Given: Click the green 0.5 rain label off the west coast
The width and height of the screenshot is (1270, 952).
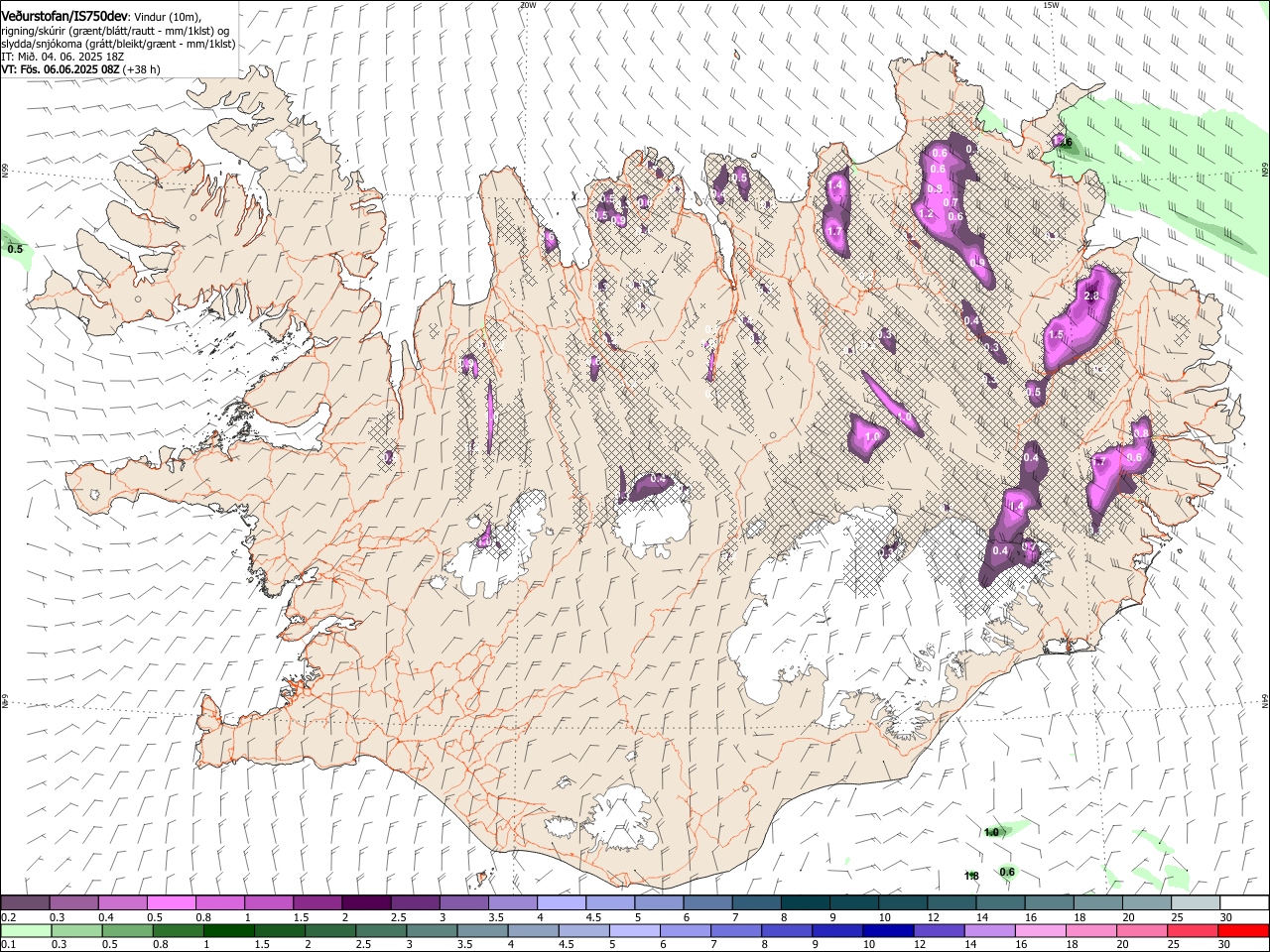Looking at the screenshot, I should (15, 250).
